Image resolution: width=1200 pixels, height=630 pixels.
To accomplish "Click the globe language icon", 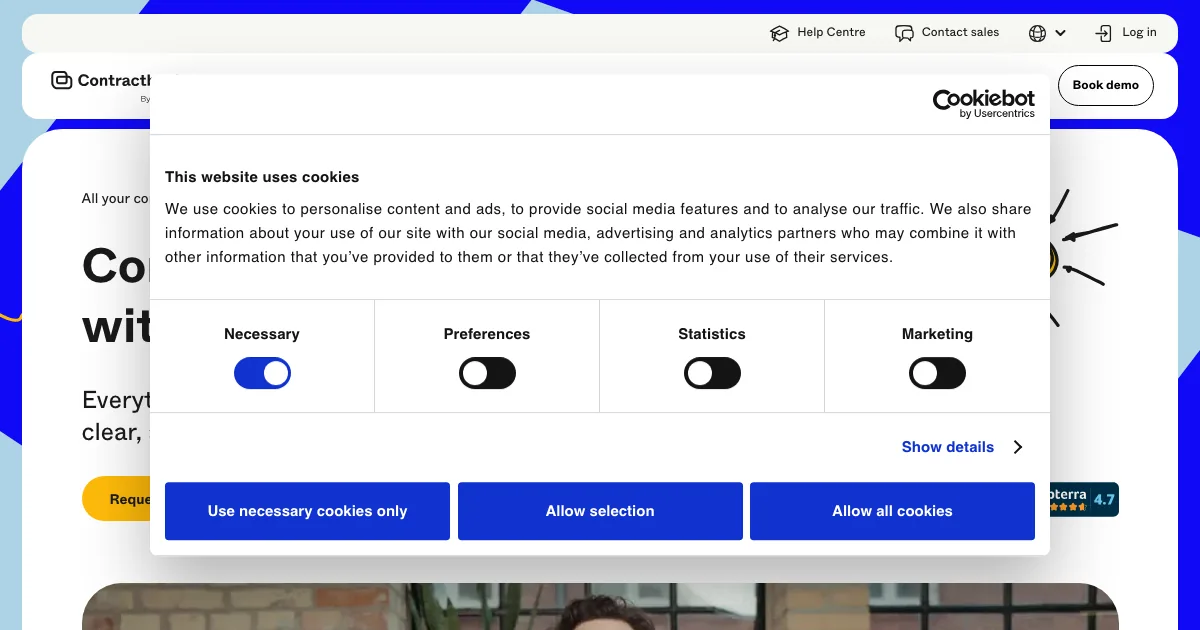I will click(x=1037, y=33).
